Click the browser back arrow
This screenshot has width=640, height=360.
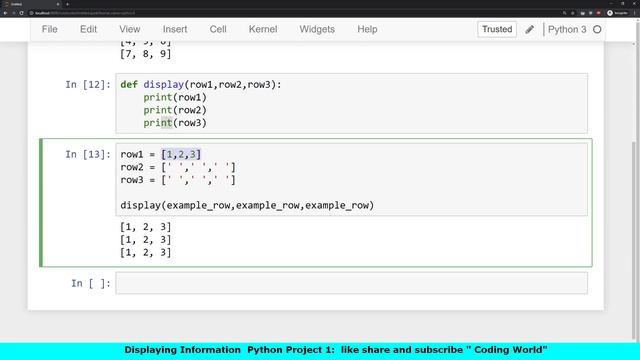6,13
